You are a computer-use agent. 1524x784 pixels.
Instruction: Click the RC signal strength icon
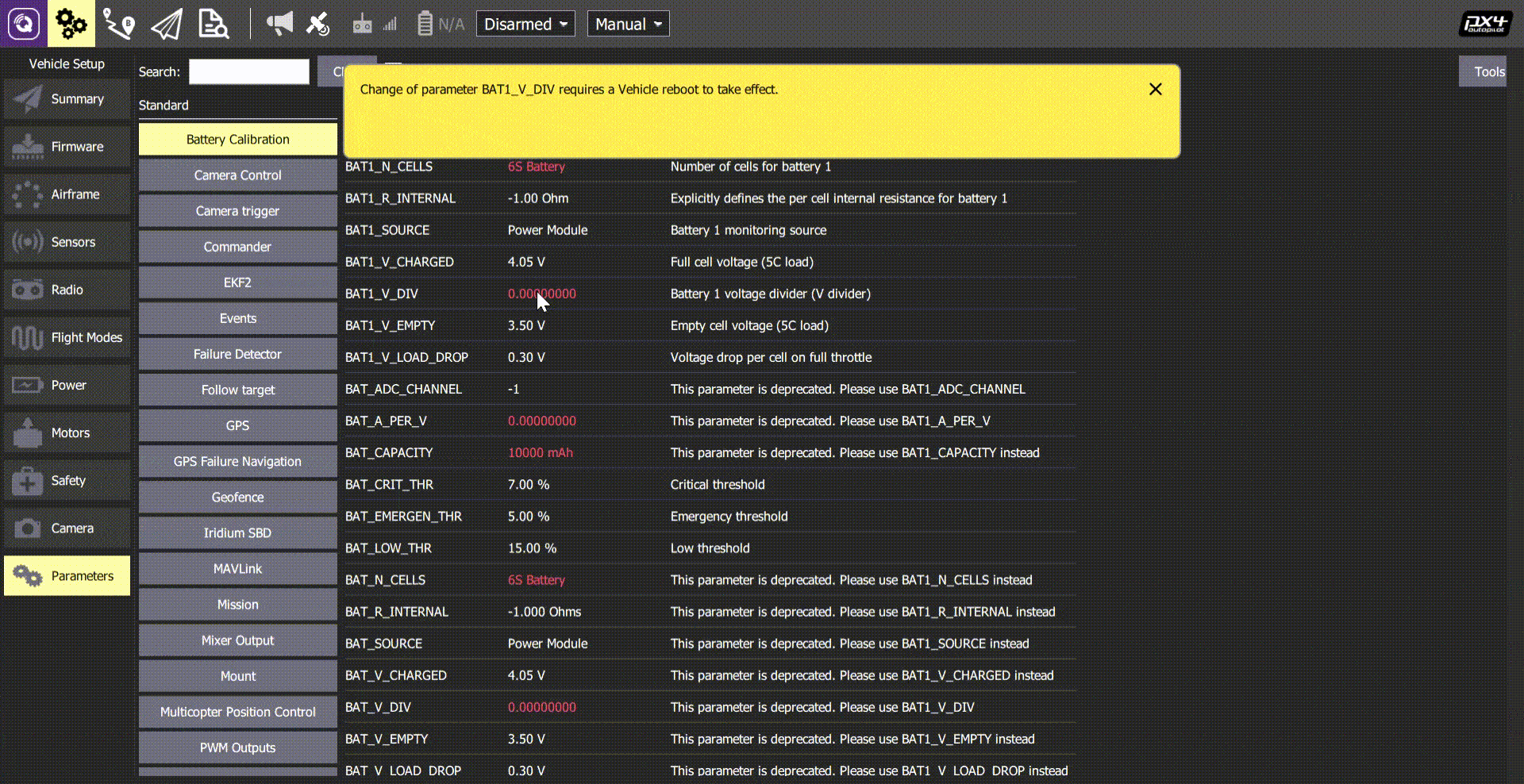(375, 24)
